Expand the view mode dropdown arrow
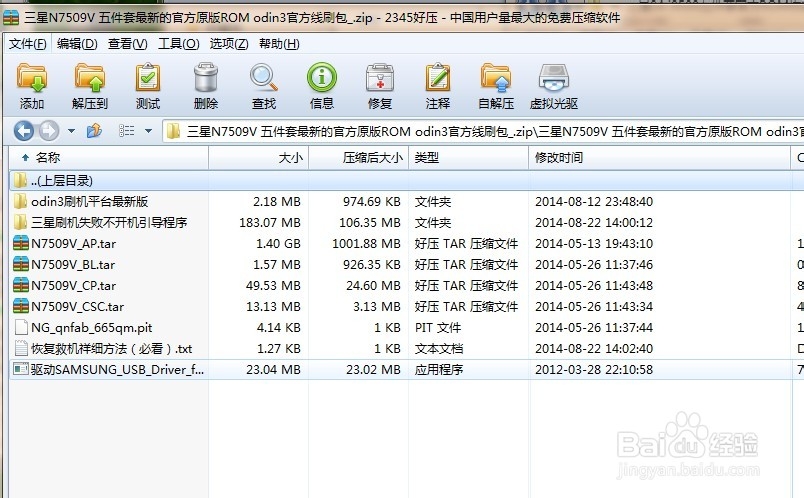Viewport: 804px width, 498px height. tap(148, 131)
